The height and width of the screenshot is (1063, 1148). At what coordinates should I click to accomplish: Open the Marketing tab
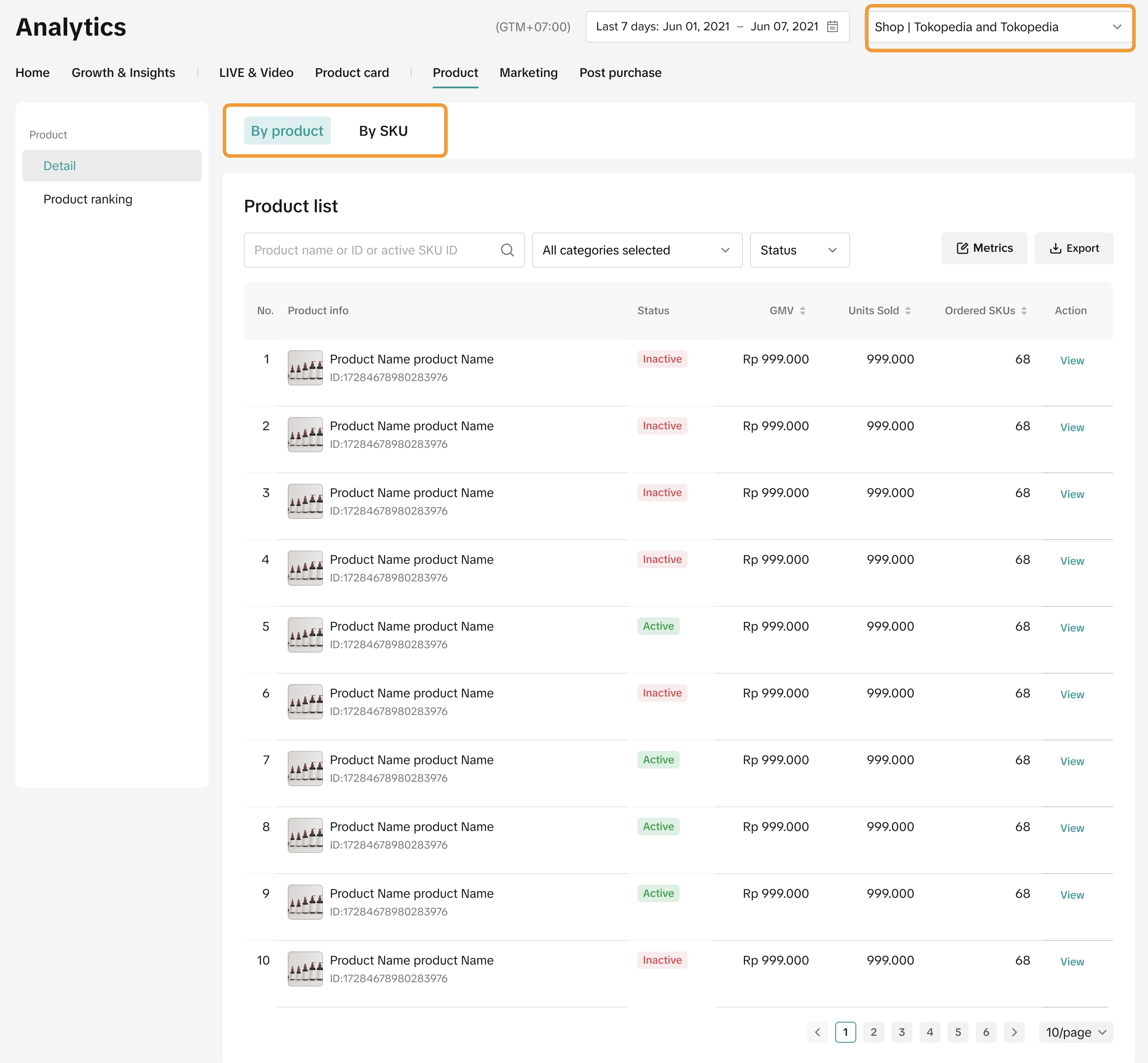[x=528, y=73]
